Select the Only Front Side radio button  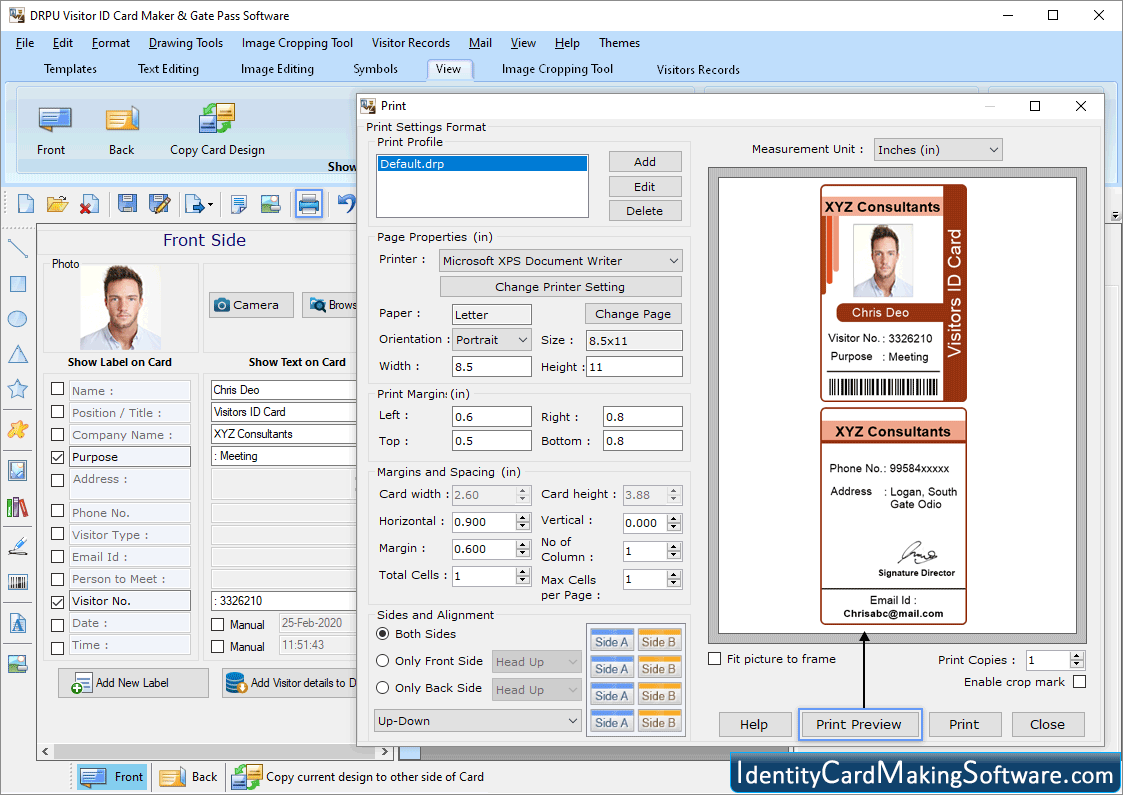(383, 661)
